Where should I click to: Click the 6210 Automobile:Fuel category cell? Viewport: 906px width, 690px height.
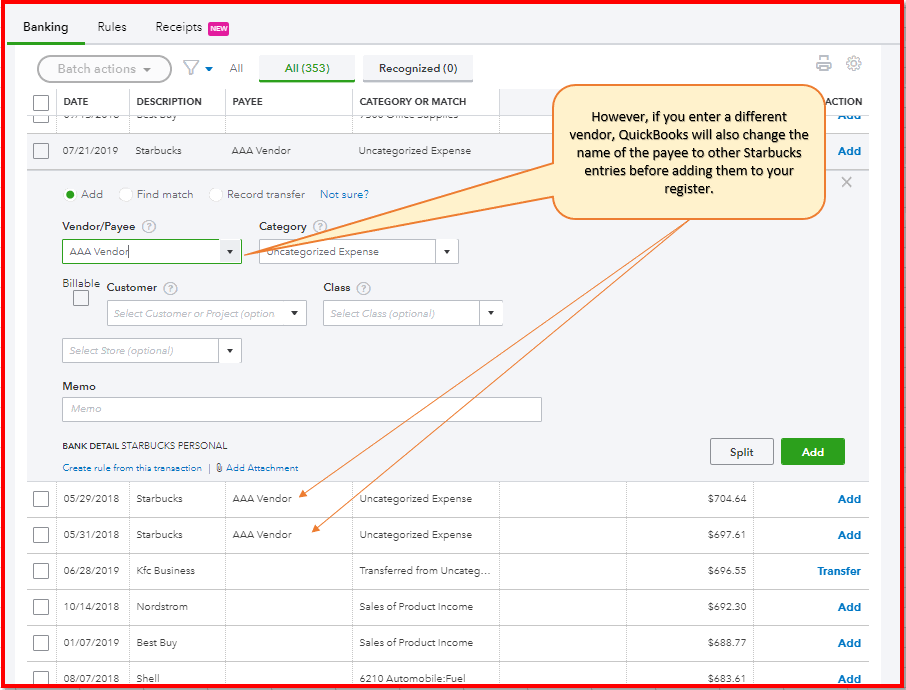pyautogui.click(x=412, y=678)
